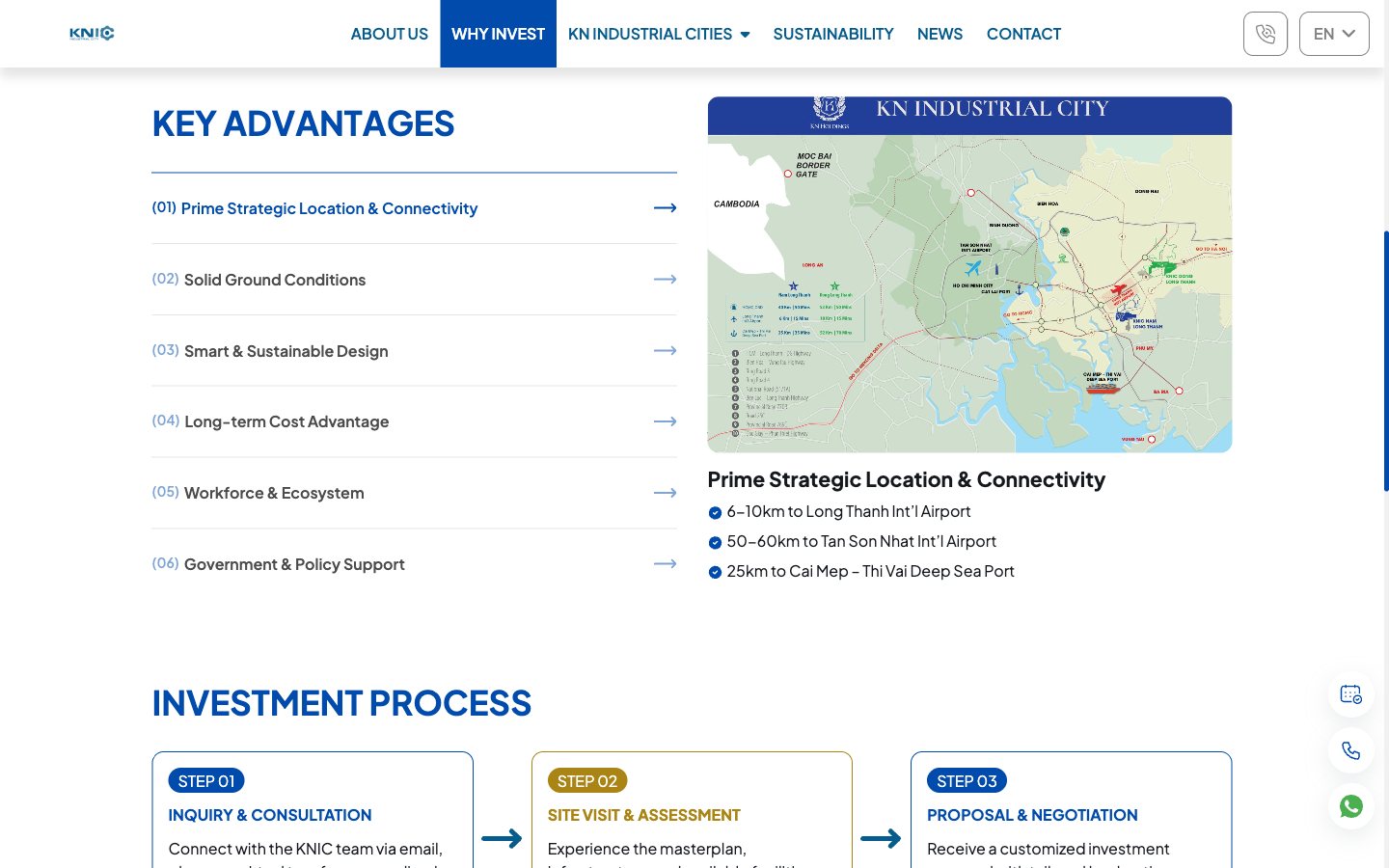Click the KNIC logo in header
Image resolution: width=1389 pixels, height=868 pixels.
(x=92, y=34)
